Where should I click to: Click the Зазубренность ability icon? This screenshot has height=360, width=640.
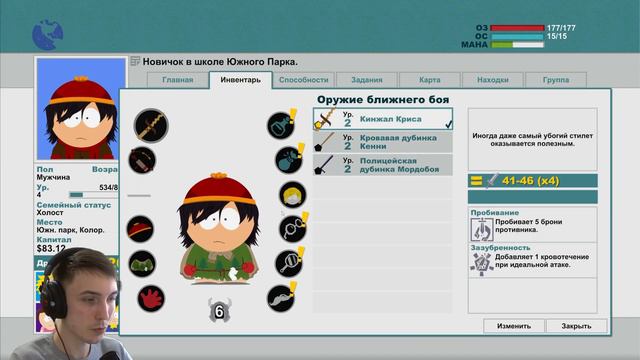(482, 264)
